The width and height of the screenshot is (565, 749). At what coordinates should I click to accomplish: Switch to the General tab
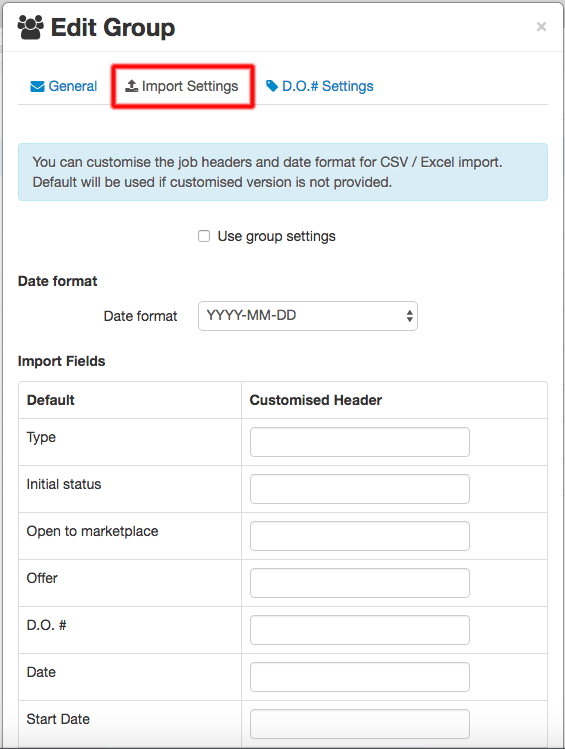pos(64,86)
